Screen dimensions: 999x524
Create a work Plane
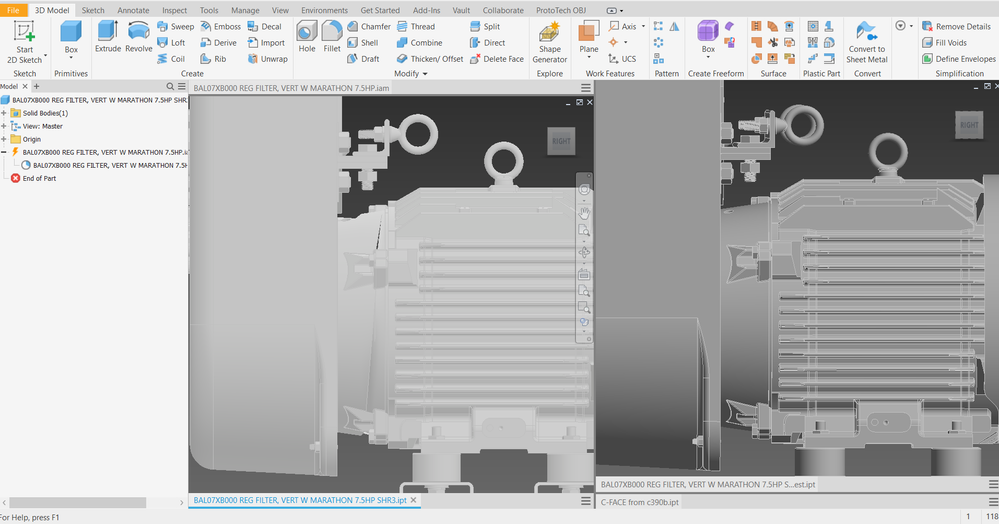[x=589, y=36]
